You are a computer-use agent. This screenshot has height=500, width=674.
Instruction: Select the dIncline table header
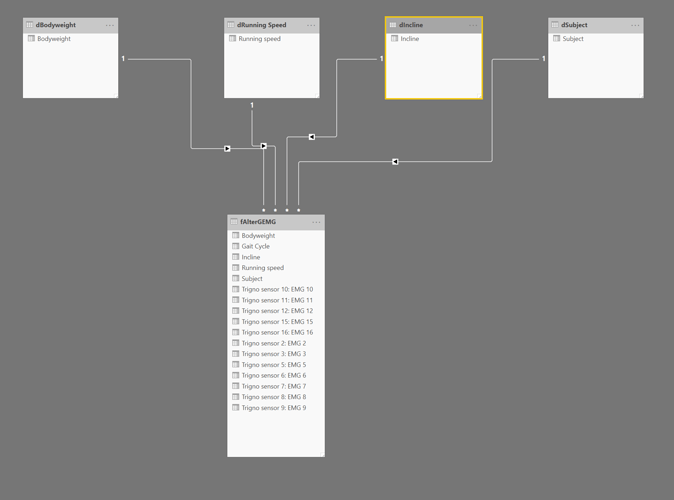coord(434,25)
